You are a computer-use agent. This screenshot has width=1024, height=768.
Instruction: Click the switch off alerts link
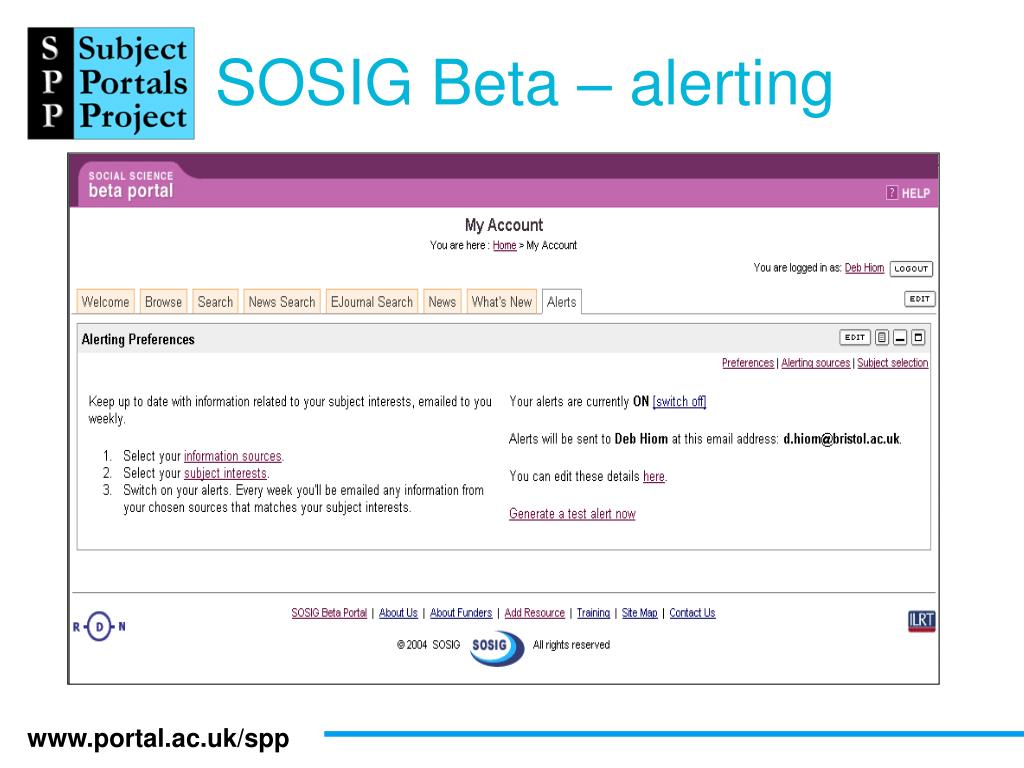[x=679, y=402]
